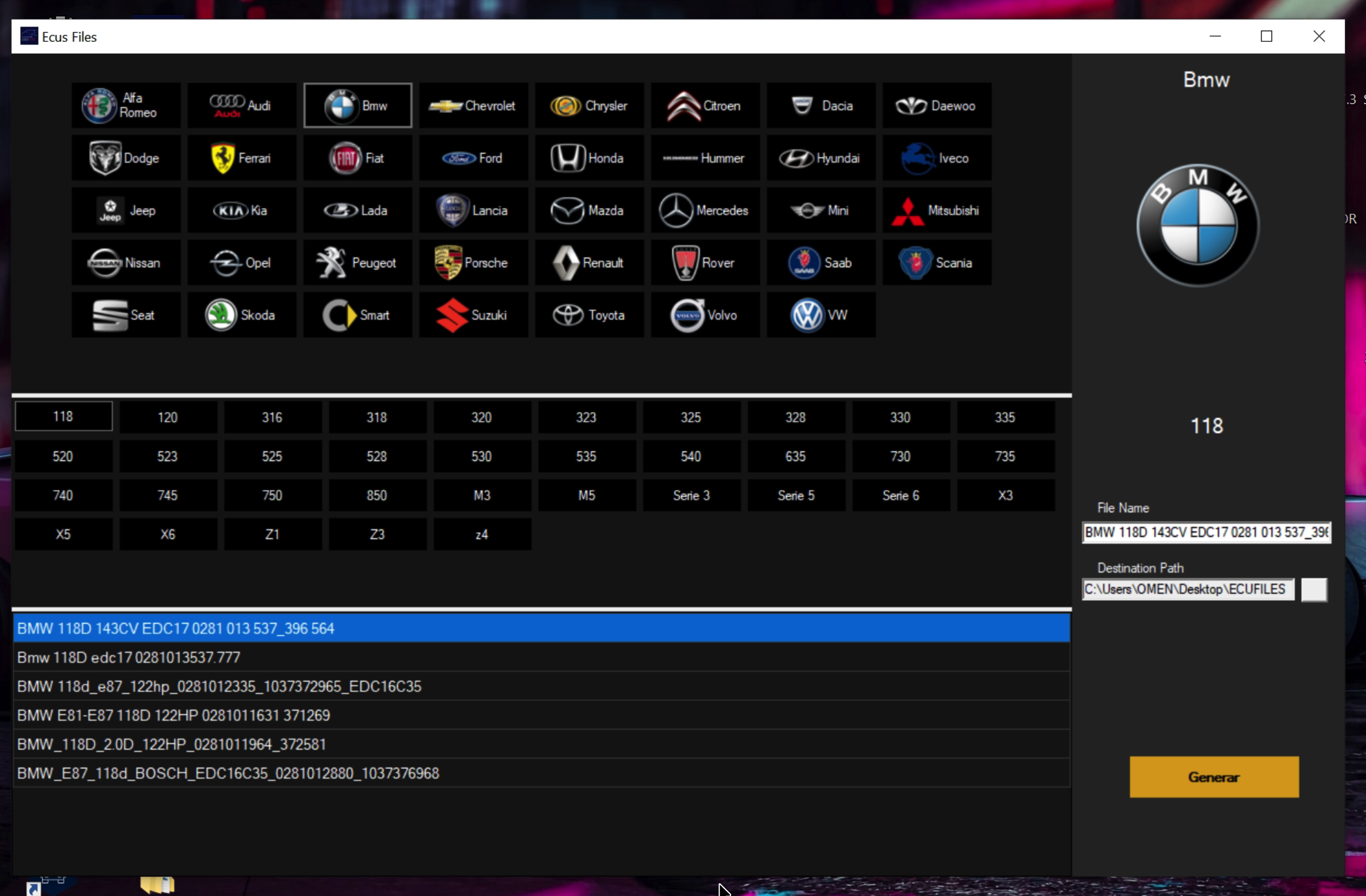The height and width of the screenshot is (896, 1366).
Task: Open the destination folder browse button
Action: [x=1314, y=590]
